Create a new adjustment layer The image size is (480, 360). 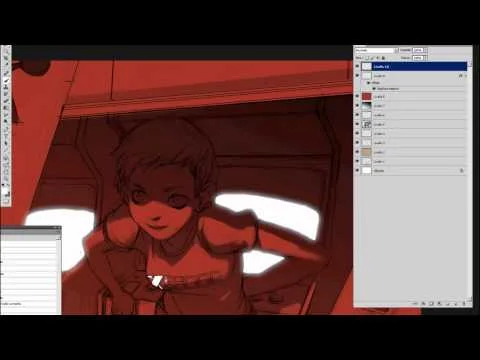(439, 303)
